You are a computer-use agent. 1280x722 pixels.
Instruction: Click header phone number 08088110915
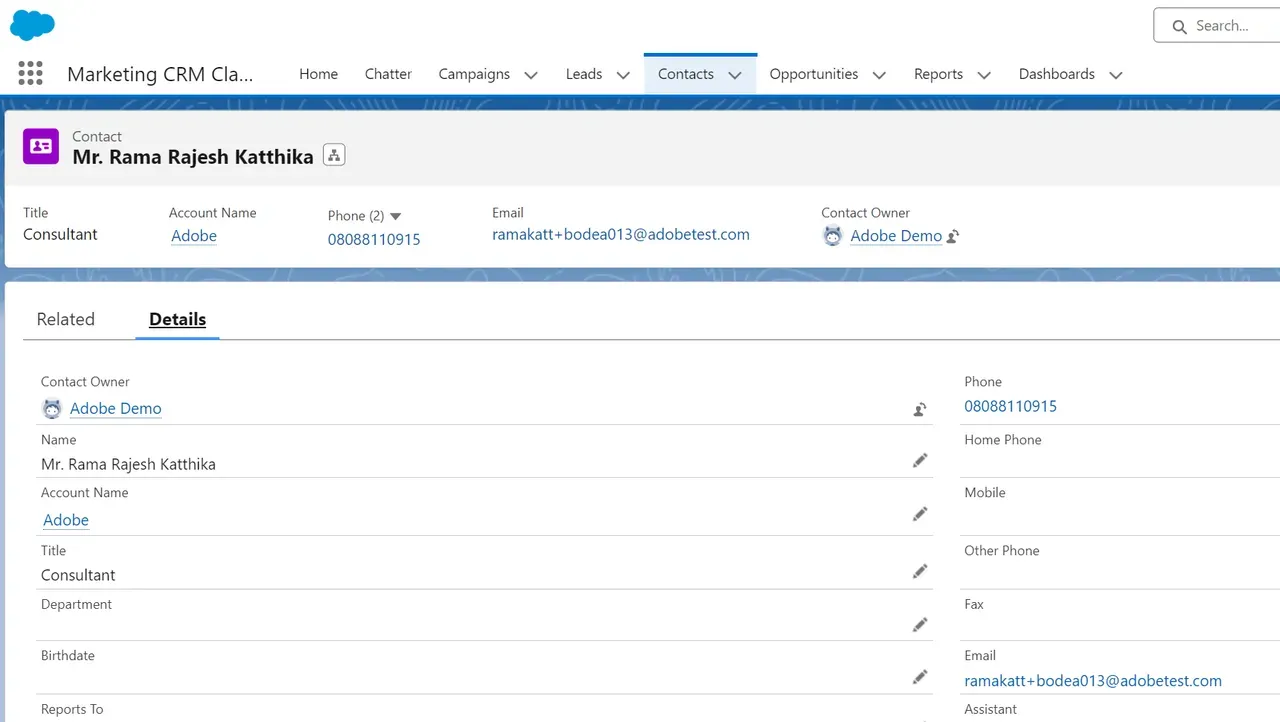[374, 240]
